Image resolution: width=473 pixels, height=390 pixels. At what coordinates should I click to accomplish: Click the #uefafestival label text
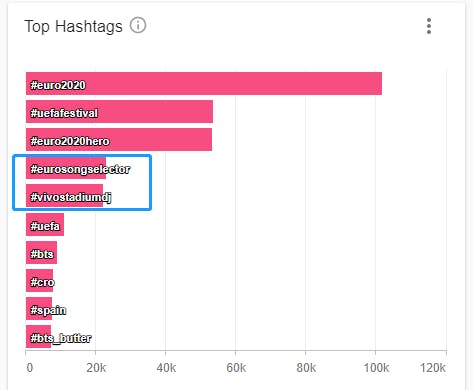(64, 113)
